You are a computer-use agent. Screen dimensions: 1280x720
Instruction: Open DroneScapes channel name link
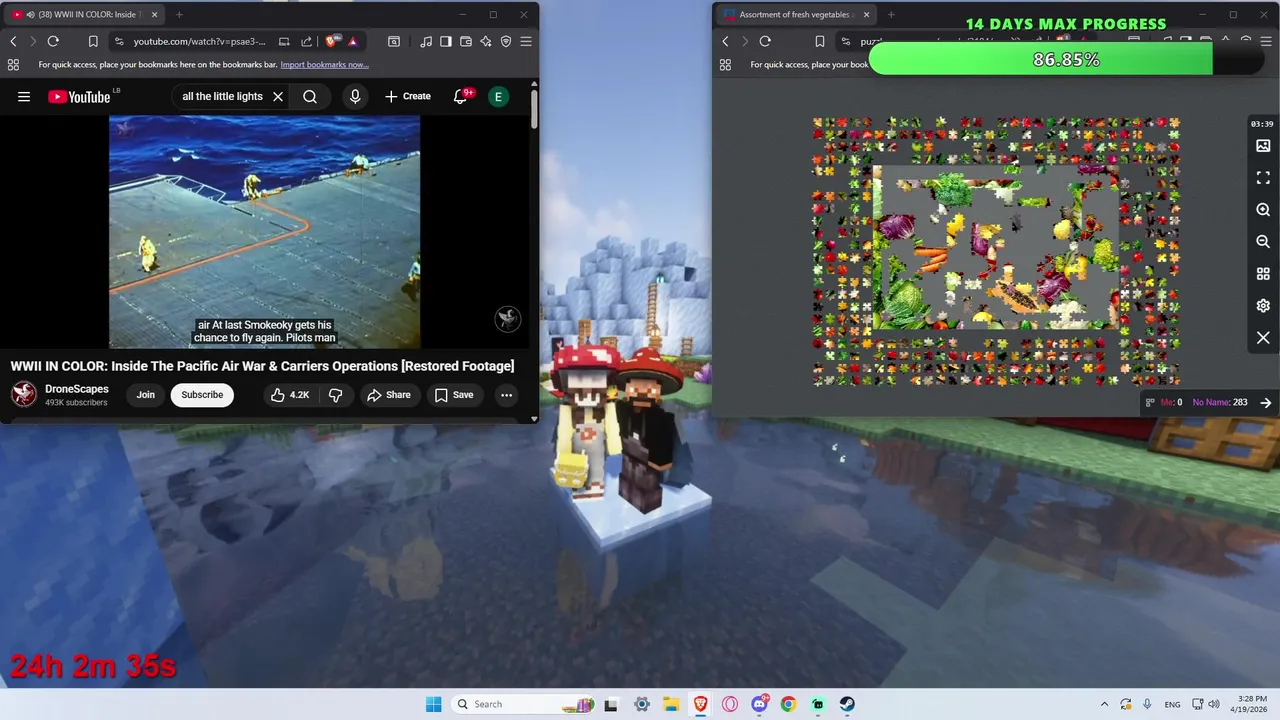pos(77,389)
